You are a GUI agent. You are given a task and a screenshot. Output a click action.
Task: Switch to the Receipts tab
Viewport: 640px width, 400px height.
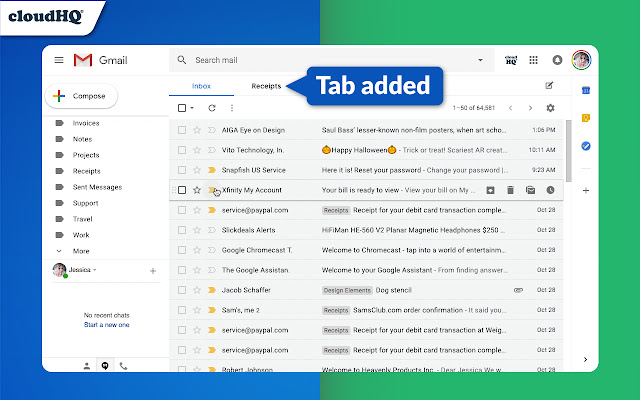point(266,86)
